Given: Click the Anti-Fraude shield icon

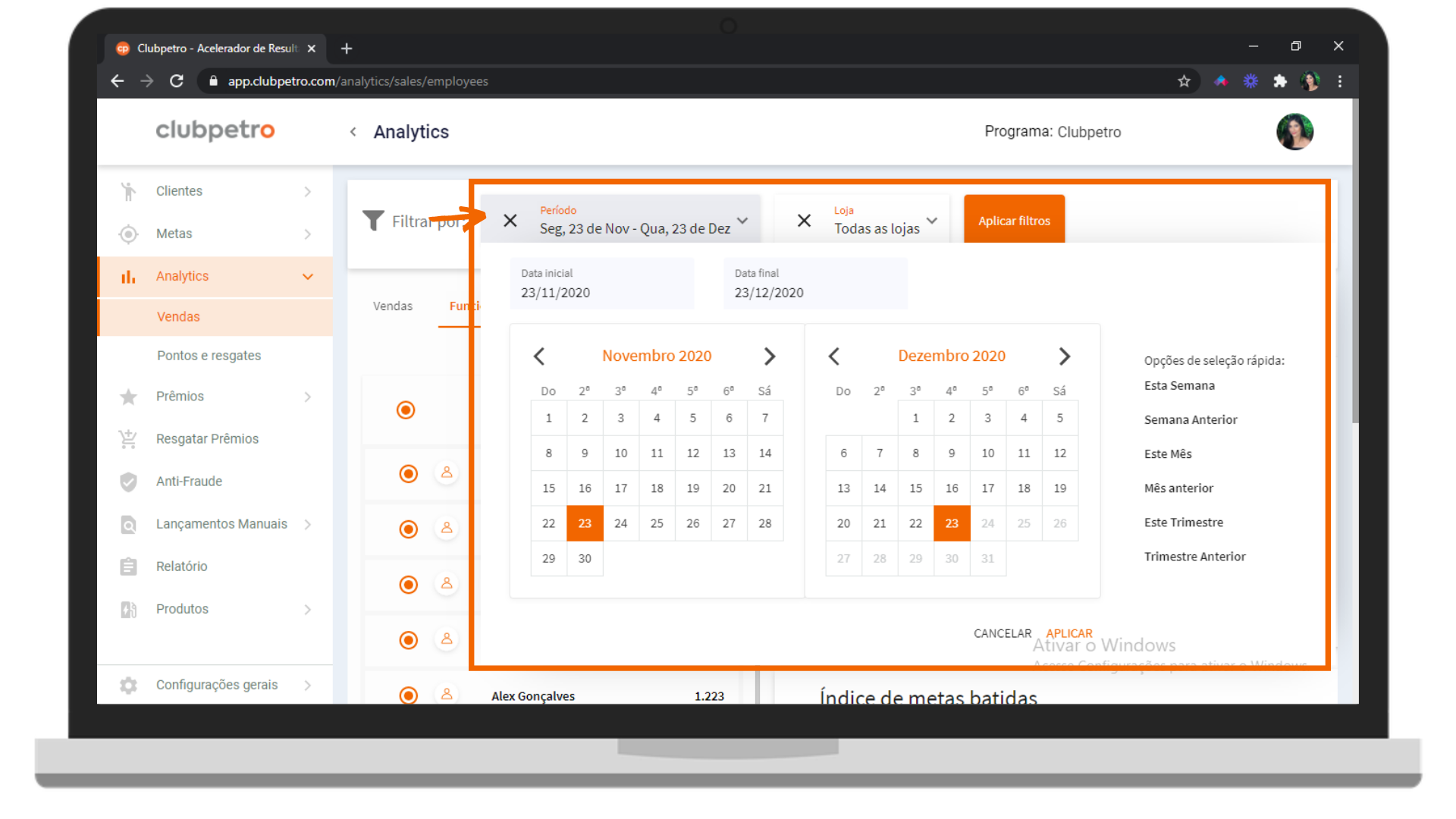Looking at the screenshot, I should point(128,482).
